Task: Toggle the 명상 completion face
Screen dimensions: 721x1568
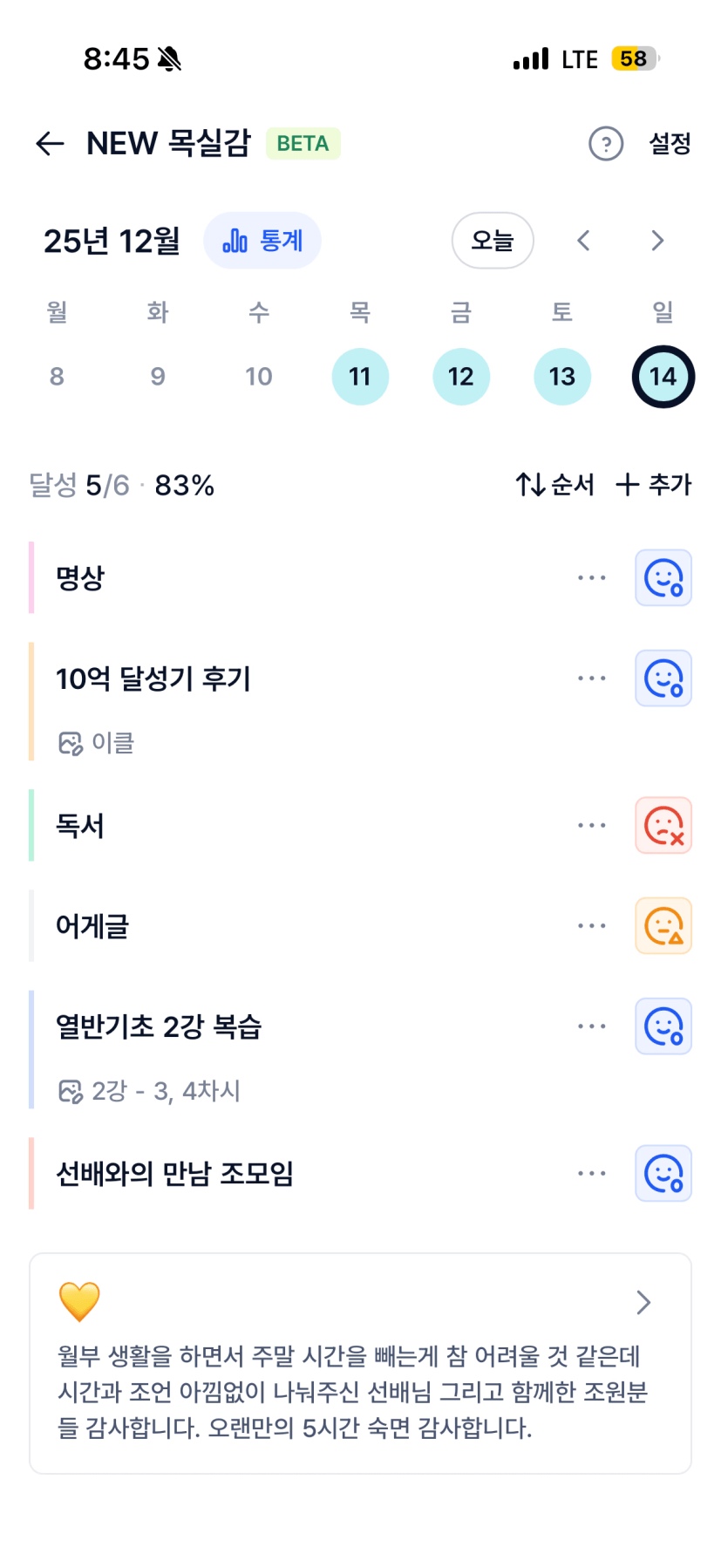Action: pyautogui.click(x=663, y=577)
